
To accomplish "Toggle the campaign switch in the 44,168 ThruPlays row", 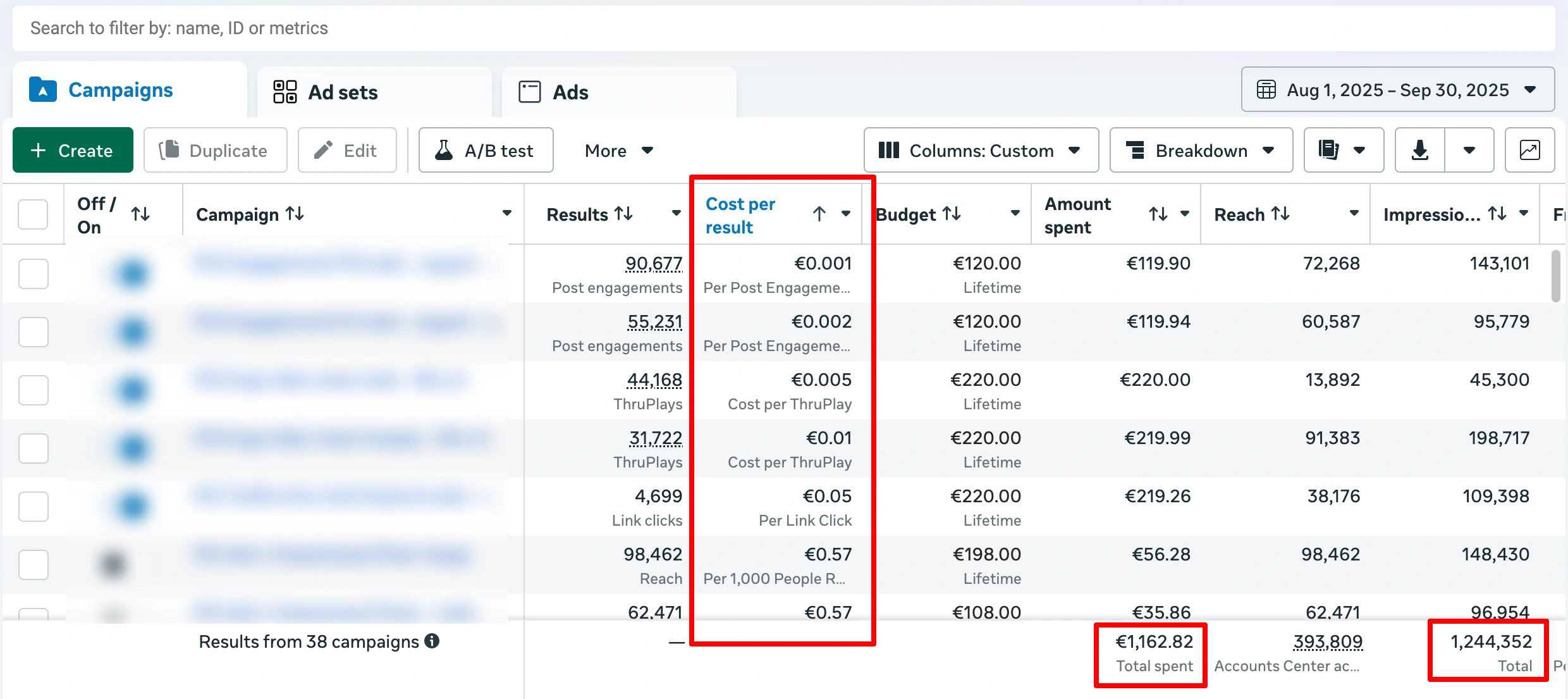I will pos(133,390).
